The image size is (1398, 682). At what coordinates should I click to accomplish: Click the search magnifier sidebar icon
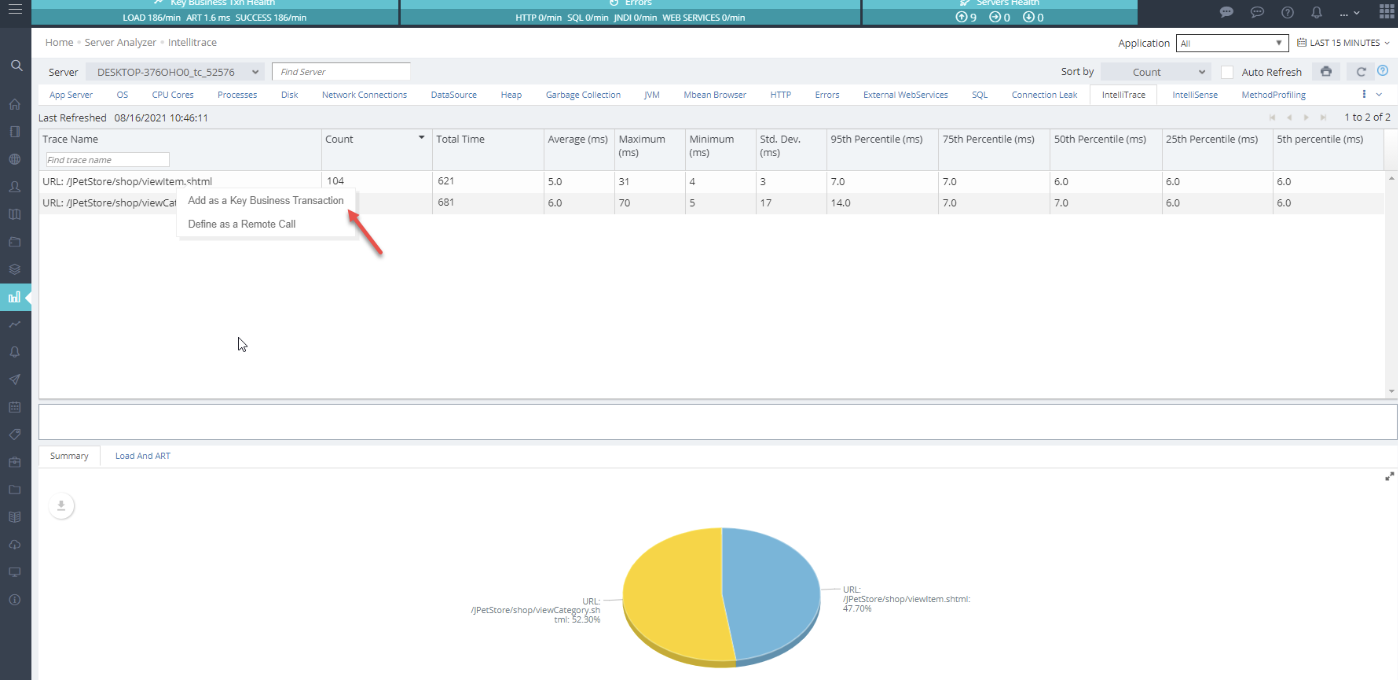click(x=15, y=65)
